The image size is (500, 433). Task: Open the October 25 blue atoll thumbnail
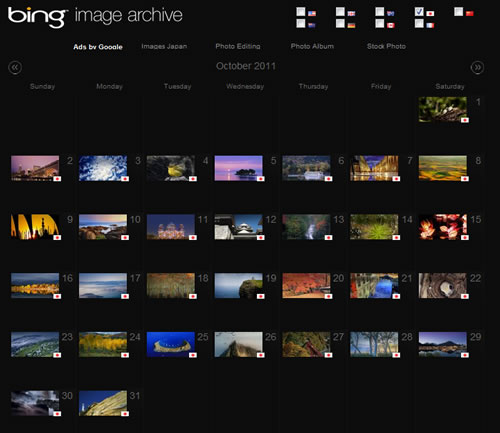[171, 344]
